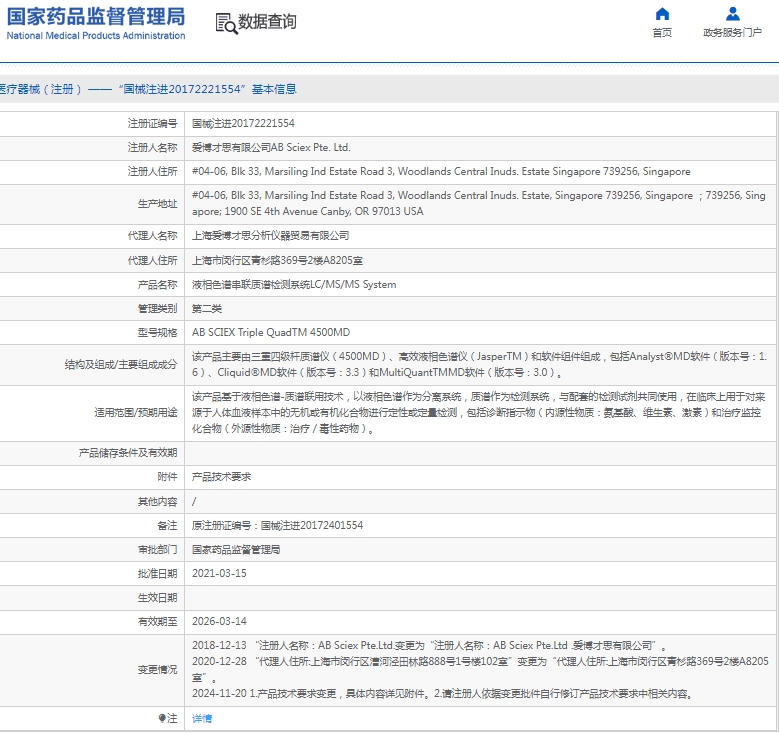Image resolution: width=779 pixels, height=734 pixels.
Task: Click the 批准日期 row label
Action: 157,574
